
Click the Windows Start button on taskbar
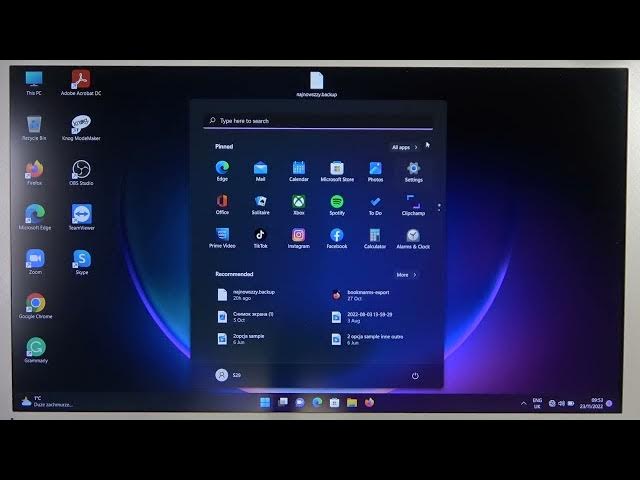pyautogui.click(x=265, y=402)
